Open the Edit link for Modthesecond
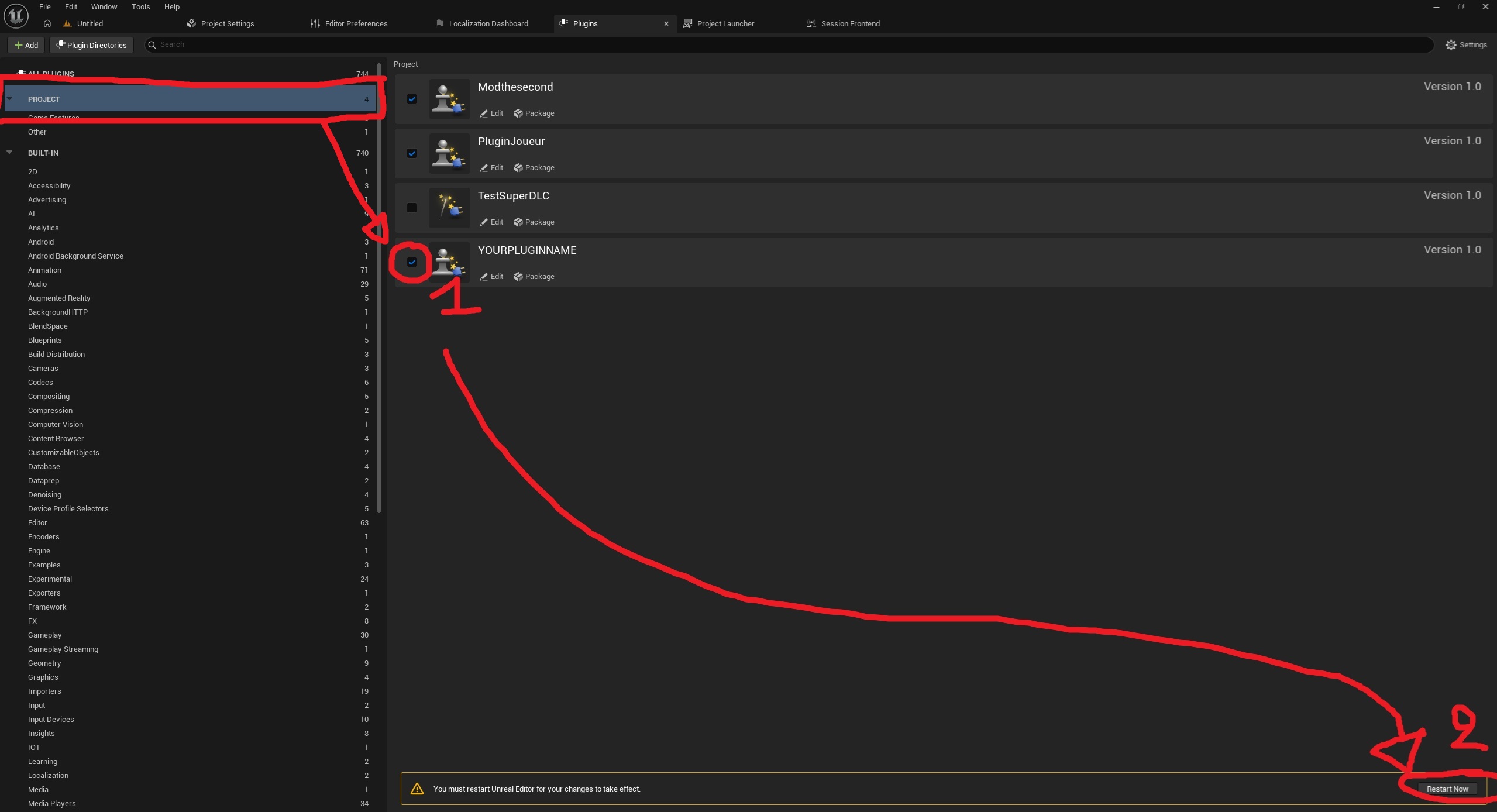Image resolution: width=1497 pixels, height=812 pixels. point(491,113)
